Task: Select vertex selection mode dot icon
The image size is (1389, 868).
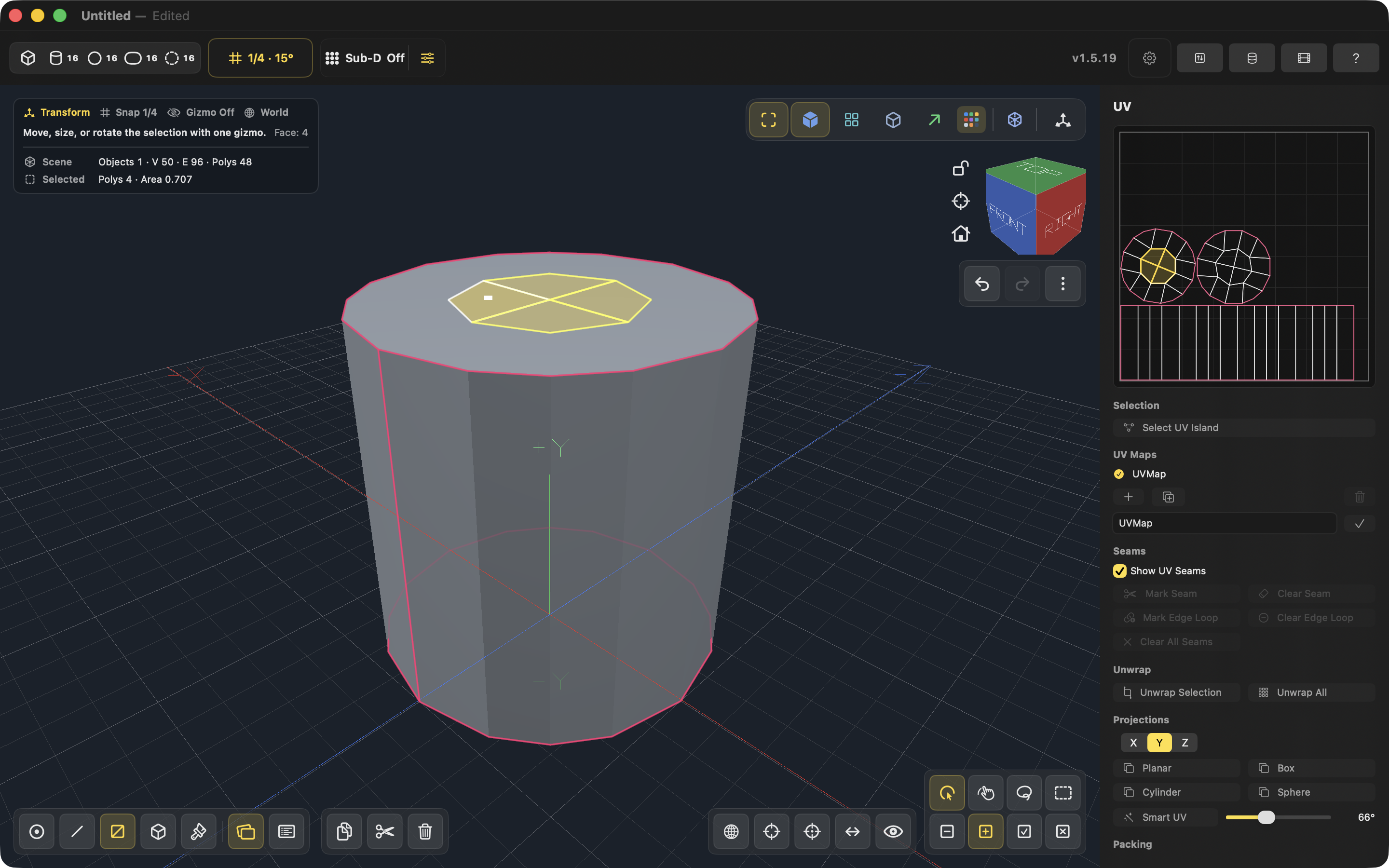Action: 37,831
